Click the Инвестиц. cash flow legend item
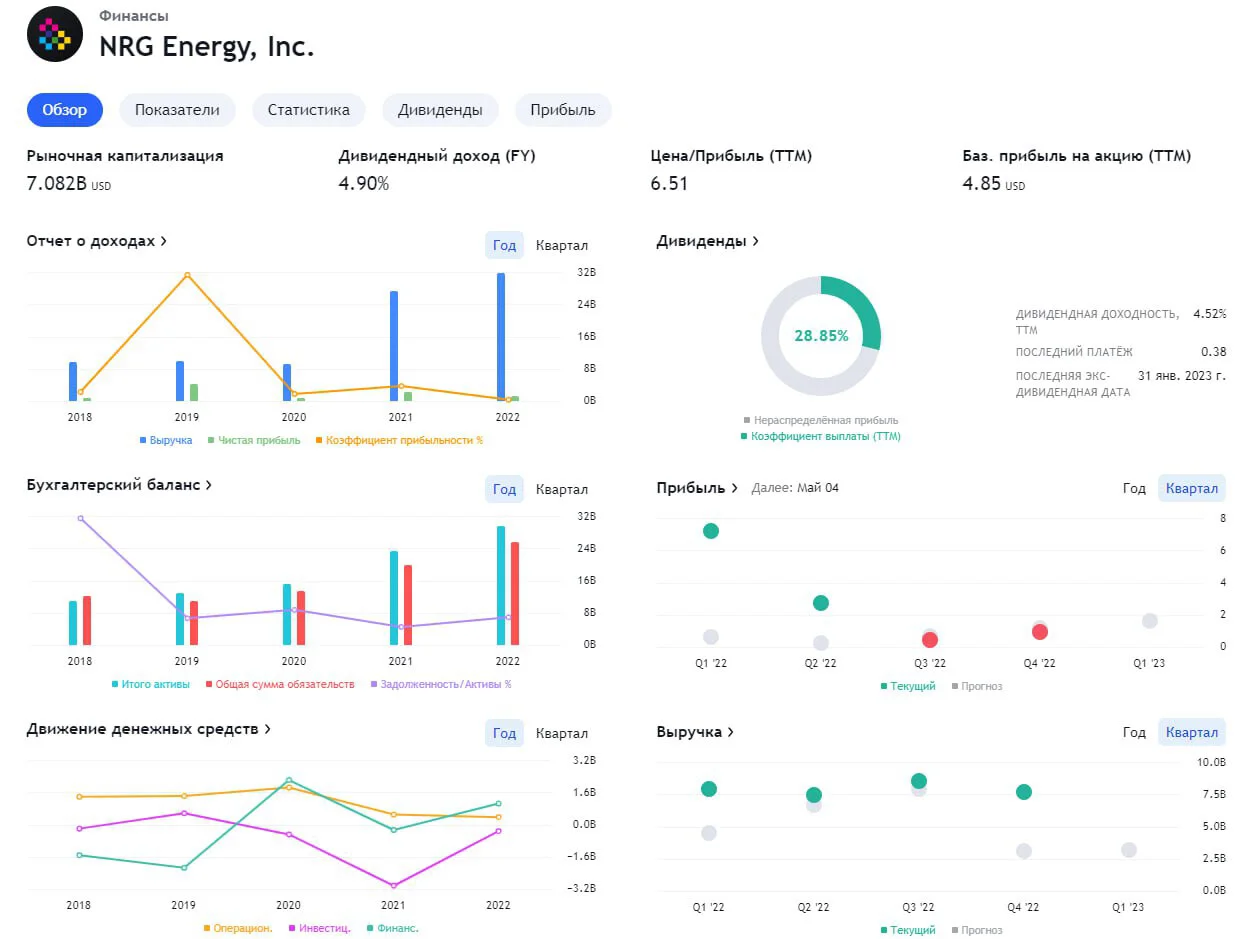1235x939 pixels. point(320,928)
